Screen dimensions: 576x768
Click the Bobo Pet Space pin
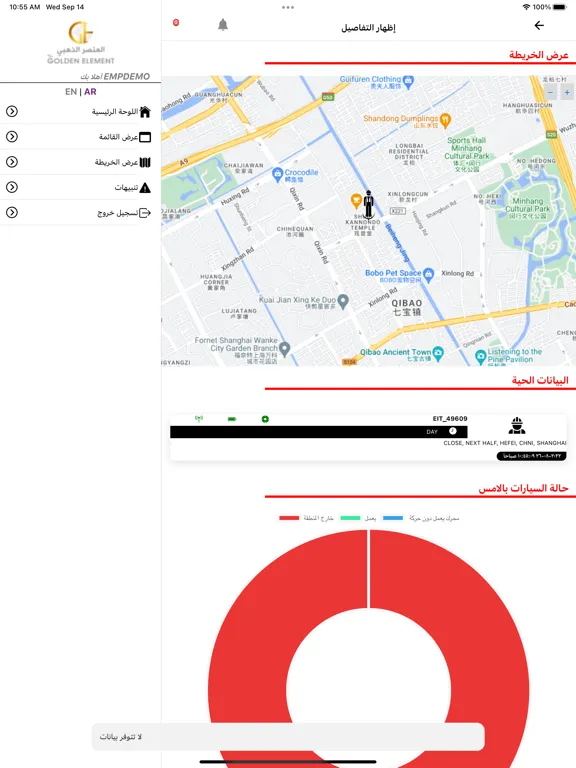point(429,275)
